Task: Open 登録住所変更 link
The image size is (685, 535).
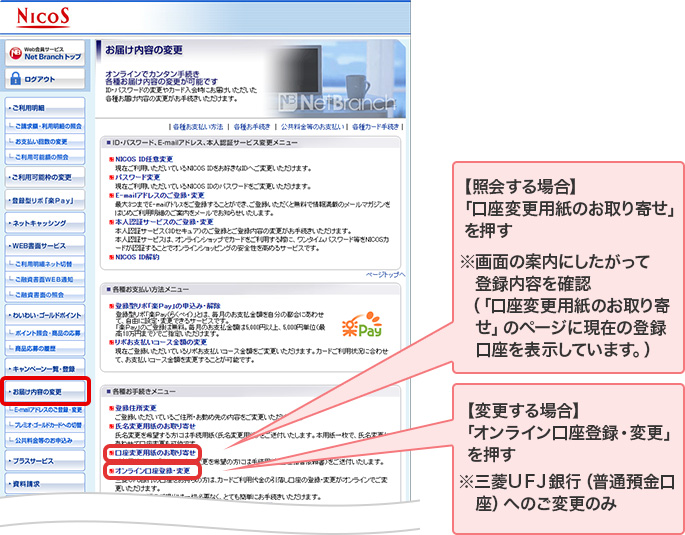Action: pos(135,408)
